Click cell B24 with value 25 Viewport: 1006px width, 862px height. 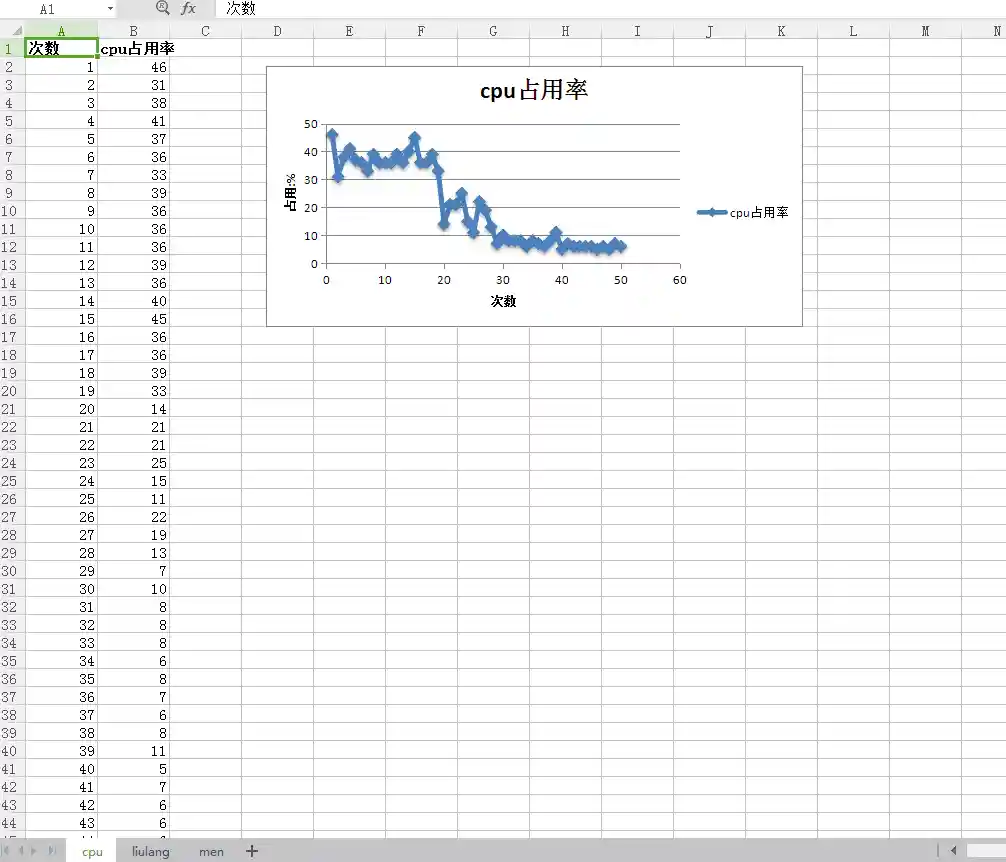[x=133, y=462]
